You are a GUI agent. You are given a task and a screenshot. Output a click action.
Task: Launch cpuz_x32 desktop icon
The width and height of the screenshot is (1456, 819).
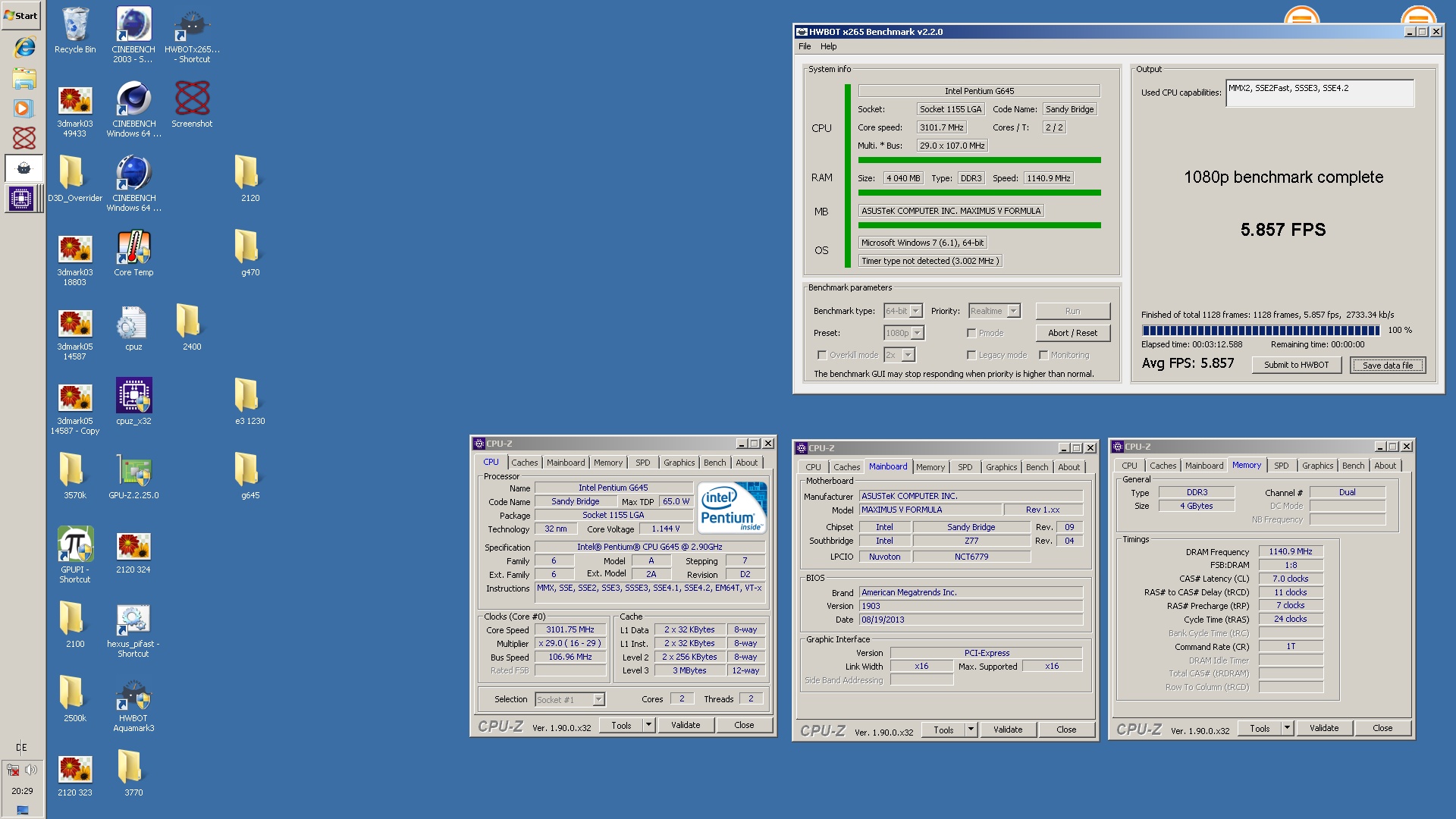[133, 402]
